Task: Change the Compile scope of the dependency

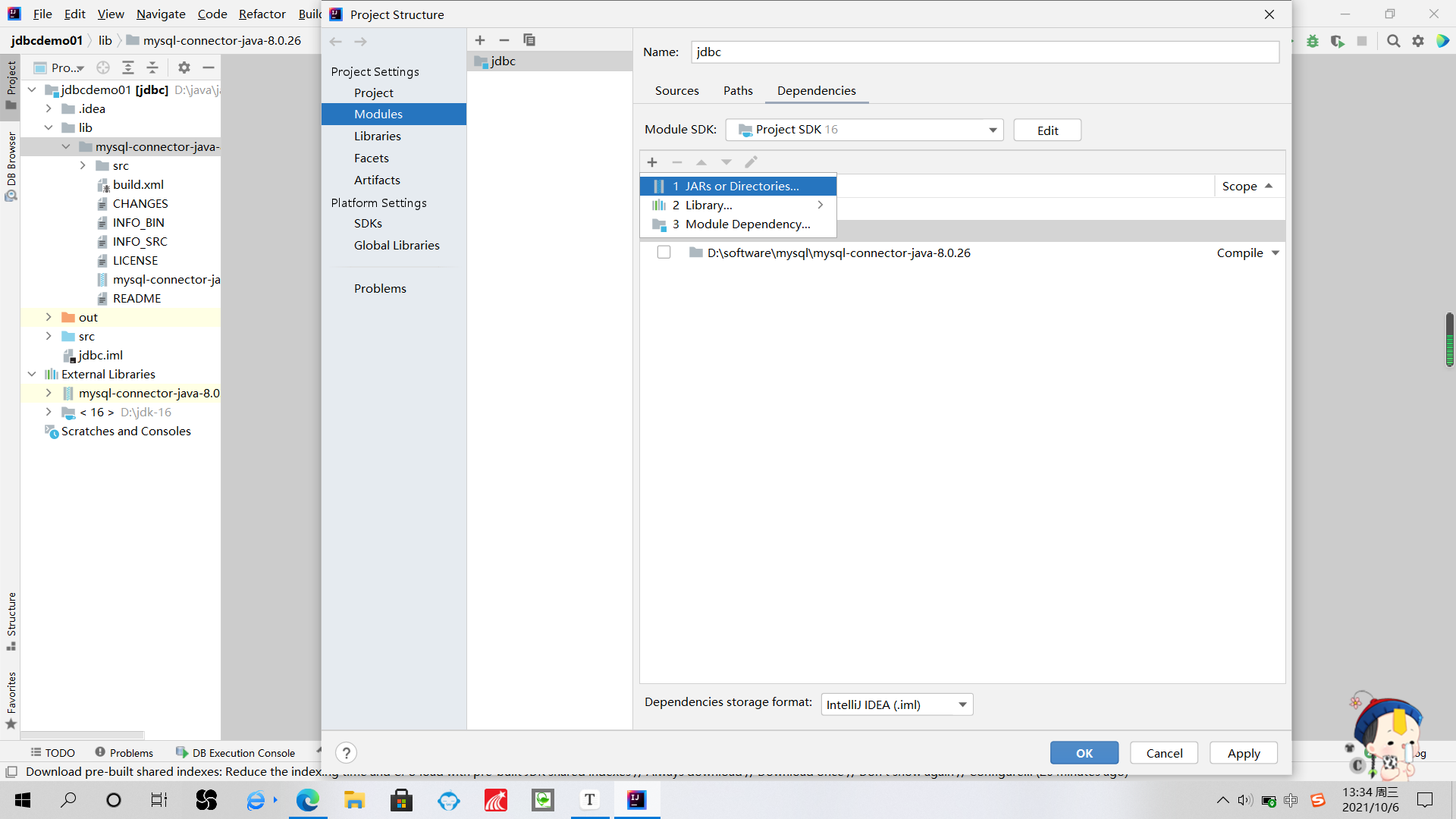Action: tap(1246, 253)
